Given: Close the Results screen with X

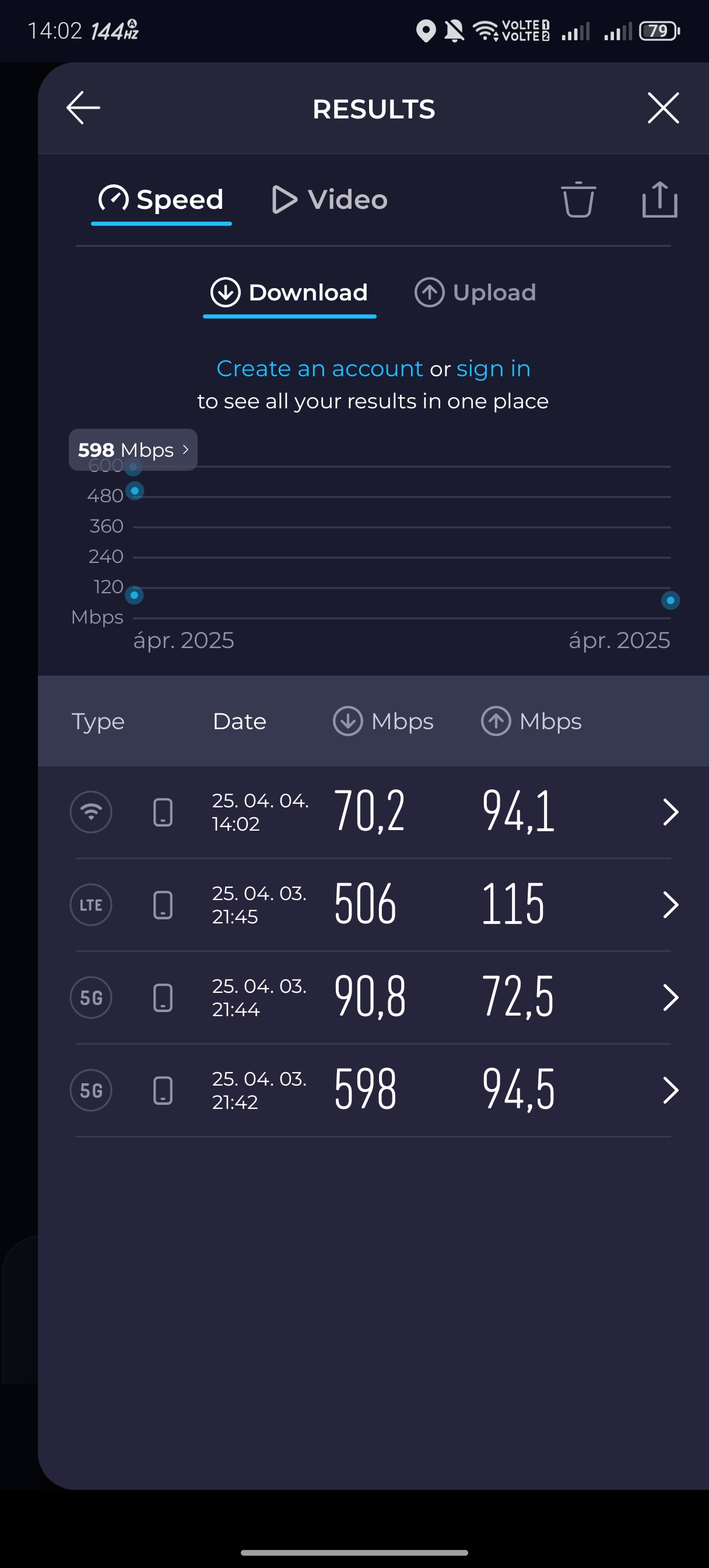Looking at the screenshot, I should click(x=663, y=108).
